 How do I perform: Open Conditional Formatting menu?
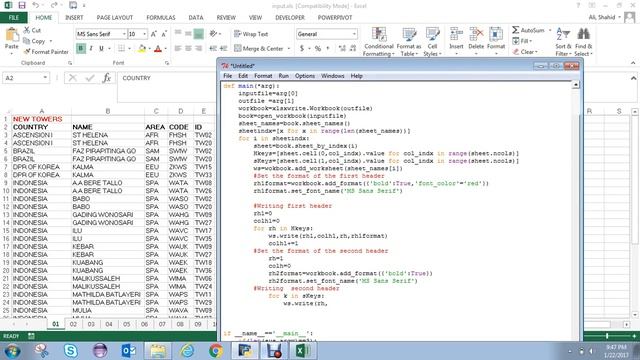point(378,42)
